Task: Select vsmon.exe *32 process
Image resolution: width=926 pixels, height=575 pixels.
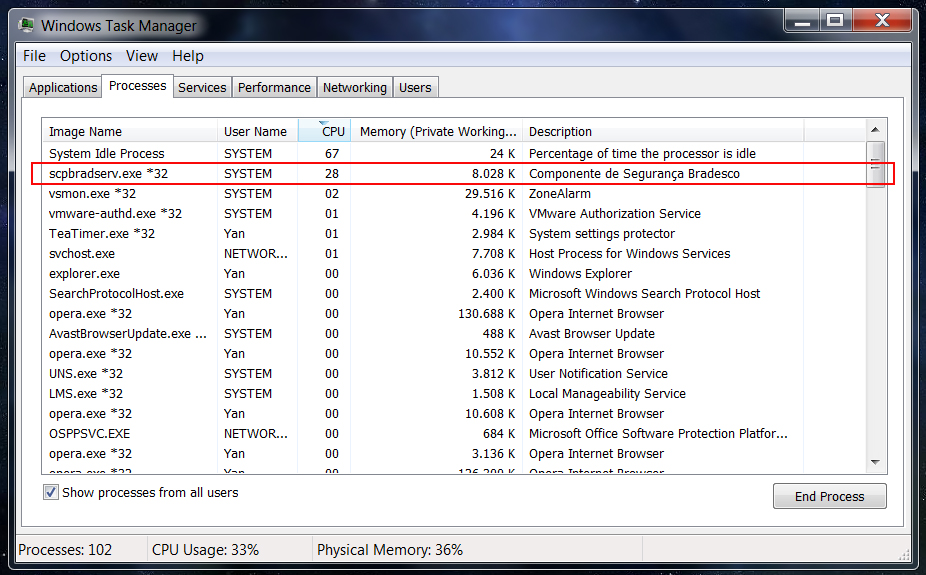Action: click(x=453, y=194)
